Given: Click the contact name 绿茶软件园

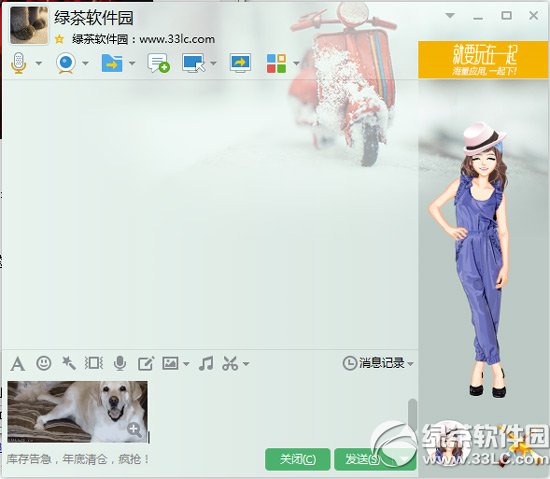Looking at the screenshot, I should [94, 18].
